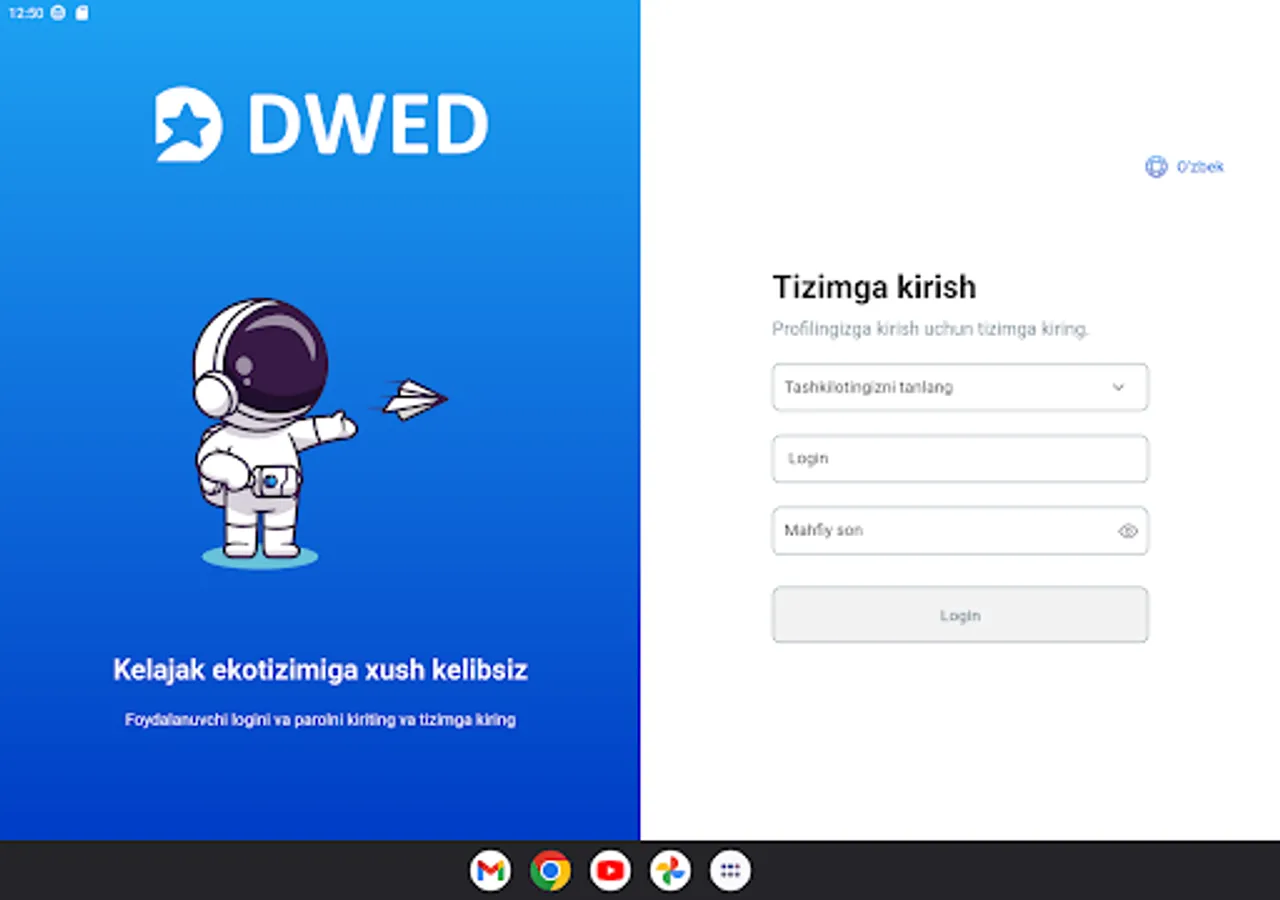Expand the Tashkilotingizni tanlang dropdown
Screen dimensions: 1280x900
coord(960,387)
